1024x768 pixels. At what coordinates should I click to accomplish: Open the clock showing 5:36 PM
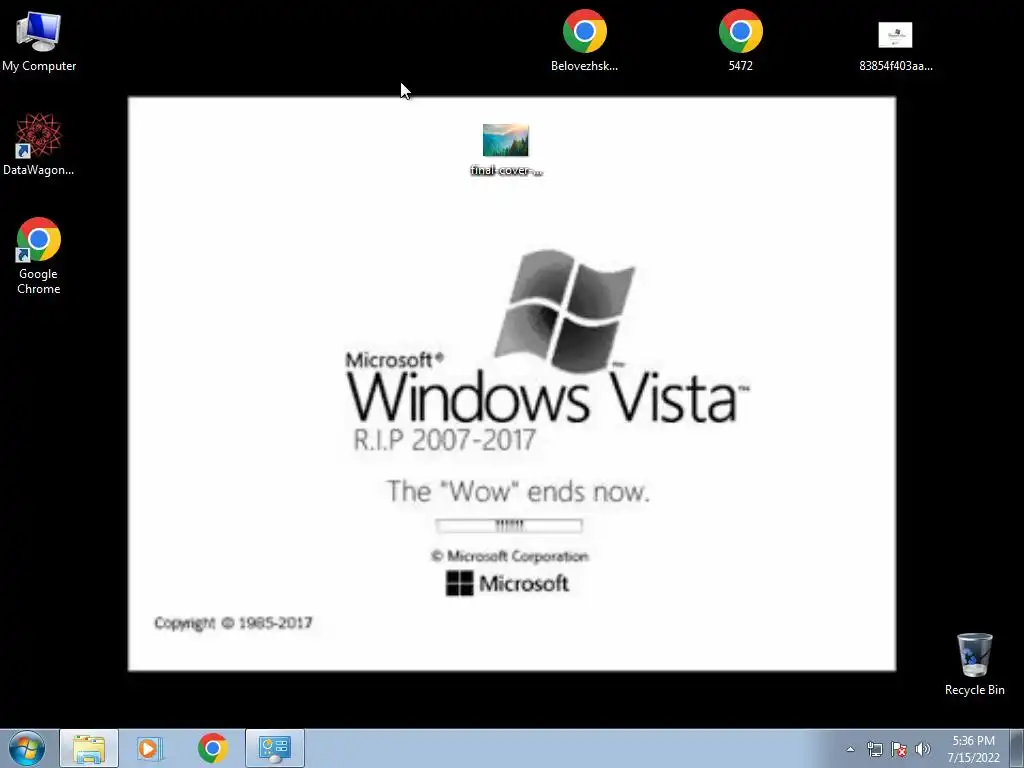973,749
